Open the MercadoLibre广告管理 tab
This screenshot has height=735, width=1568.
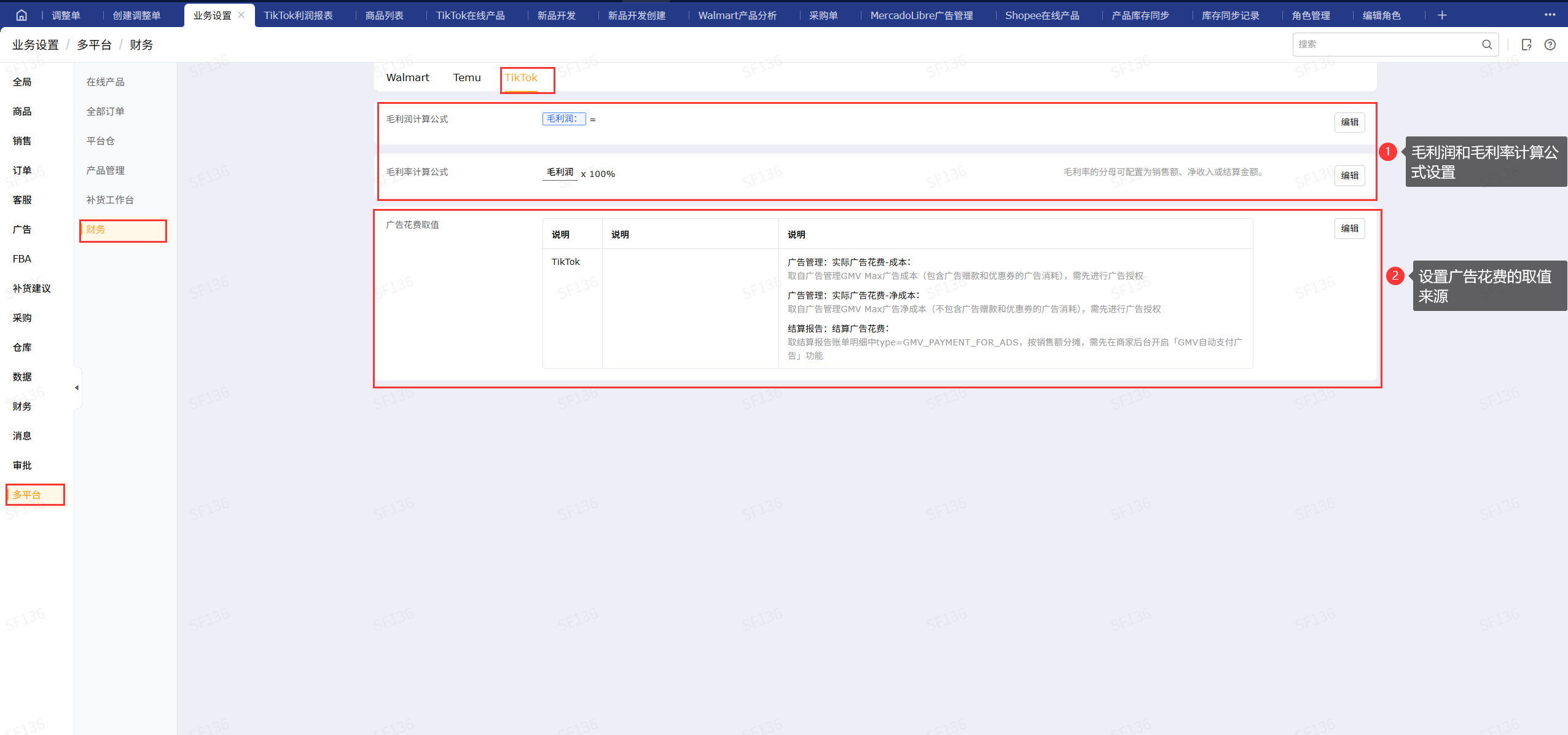(x=921, y=15)
